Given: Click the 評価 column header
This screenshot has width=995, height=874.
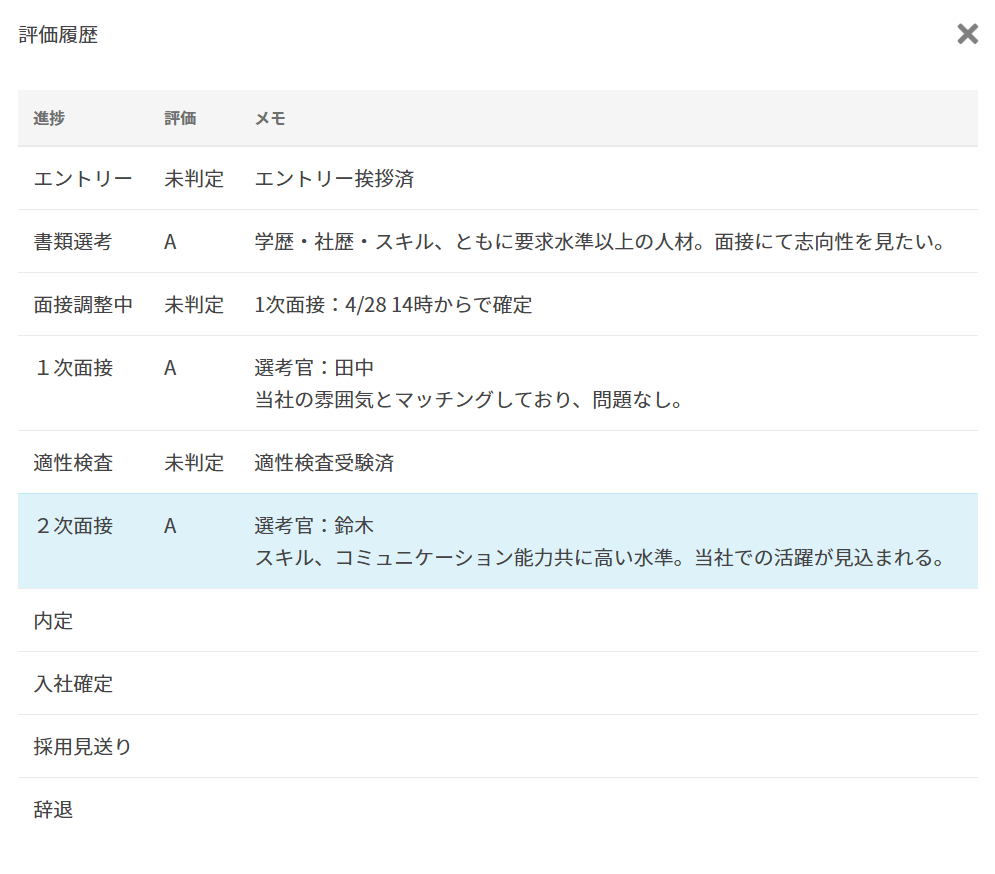Looking at the screenshot, I should click(x=180, y=118).
